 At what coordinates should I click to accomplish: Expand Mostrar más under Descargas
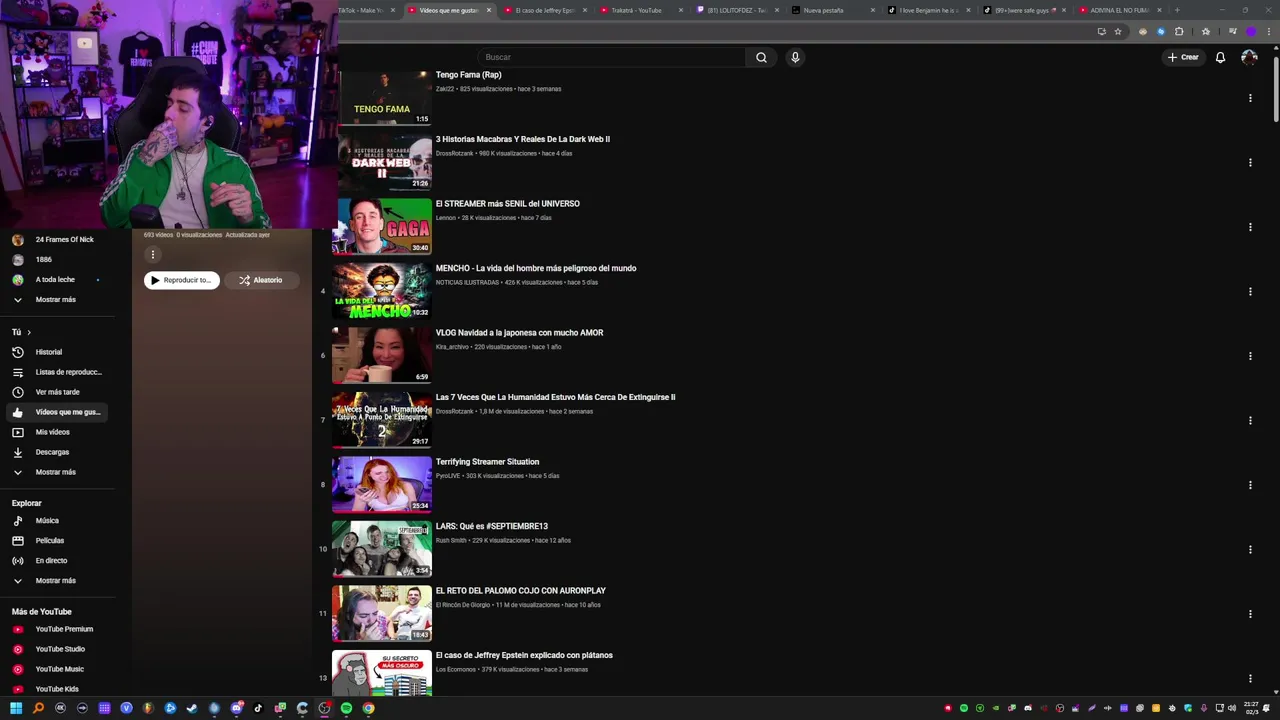58,472
